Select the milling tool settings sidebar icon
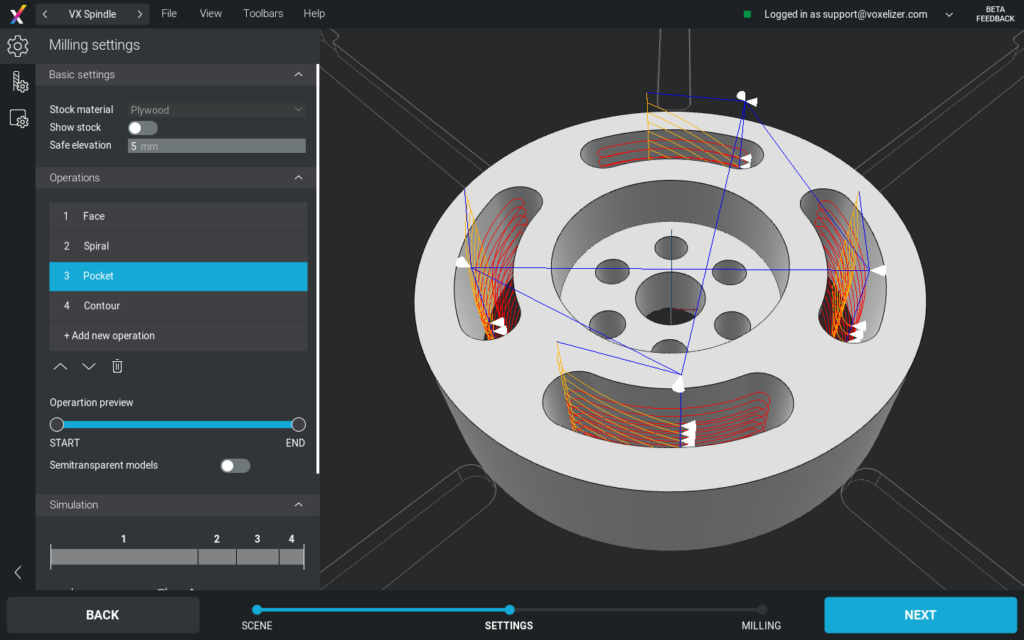 pyautogui.click(x=16, y=82)
